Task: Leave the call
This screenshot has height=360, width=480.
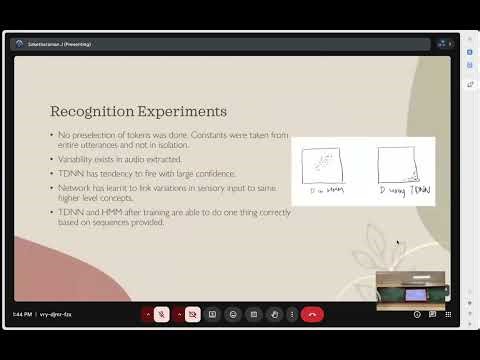Action: [x=312, y=314]
